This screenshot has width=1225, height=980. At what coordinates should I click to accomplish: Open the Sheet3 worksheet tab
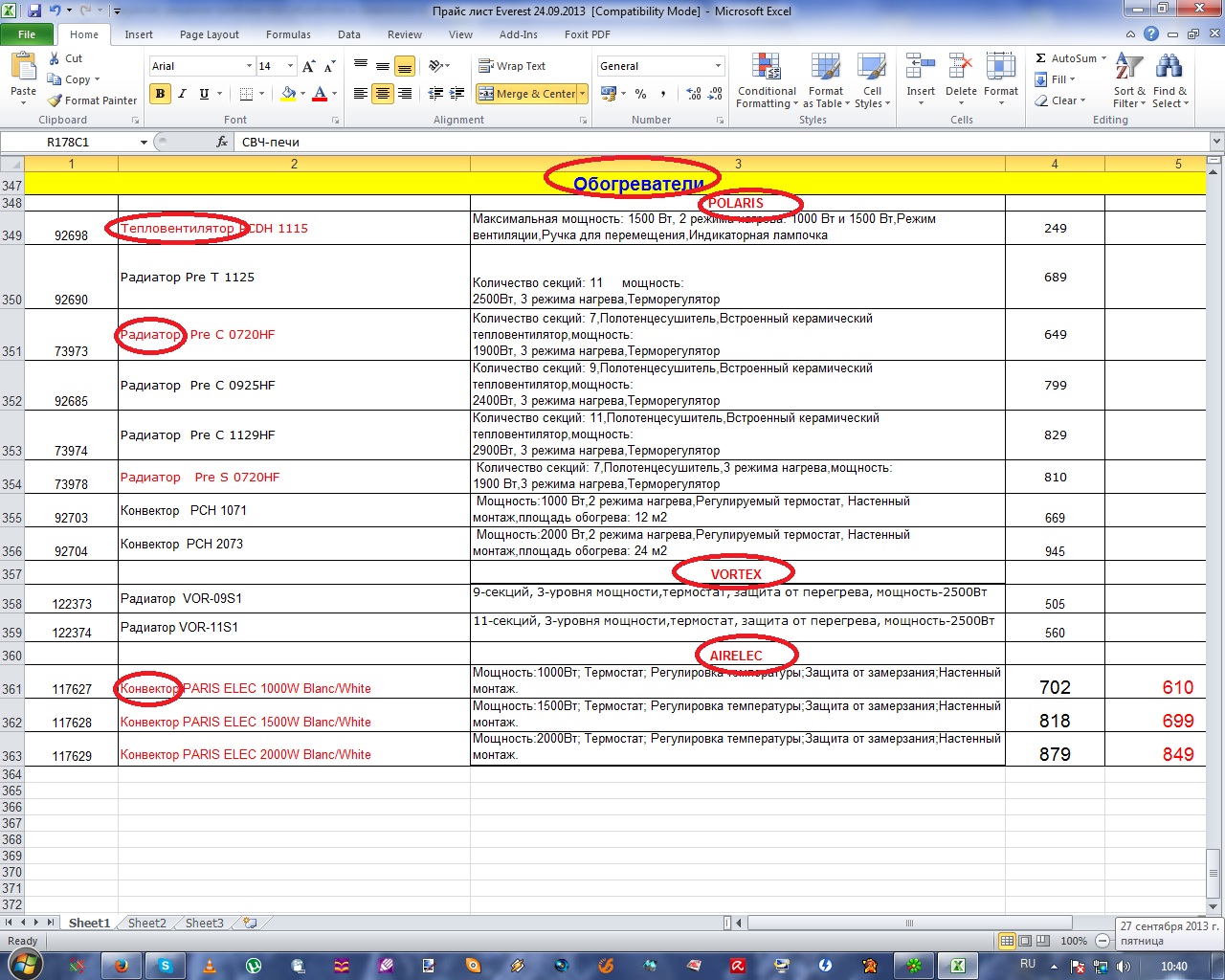pyautogui.click(x=205, y=924)
